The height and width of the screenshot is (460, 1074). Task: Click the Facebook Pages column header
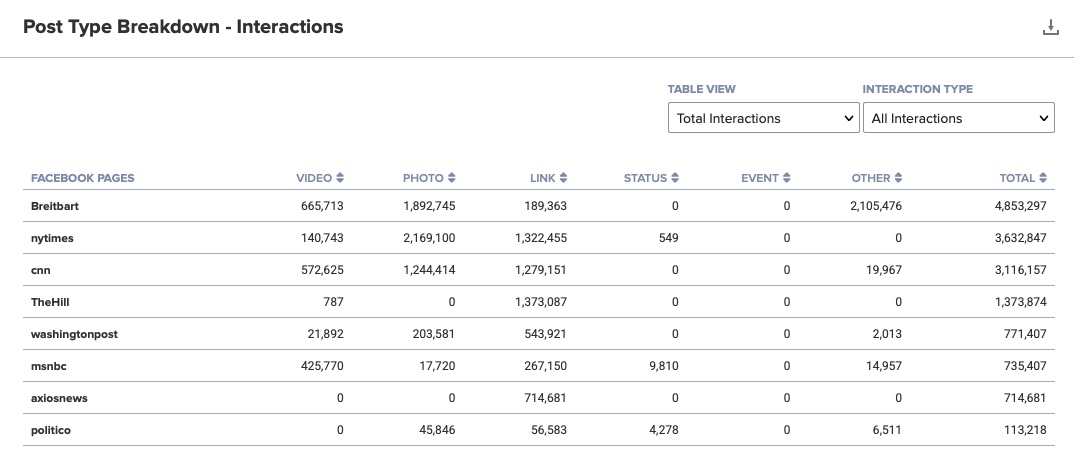82,178
